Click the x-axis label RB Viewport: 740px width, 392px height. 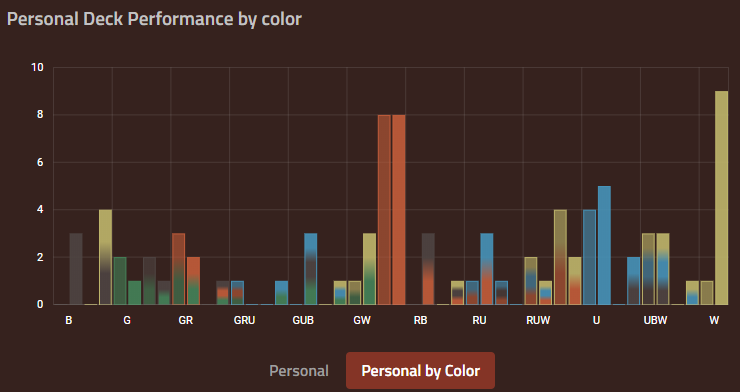(420, 320)
